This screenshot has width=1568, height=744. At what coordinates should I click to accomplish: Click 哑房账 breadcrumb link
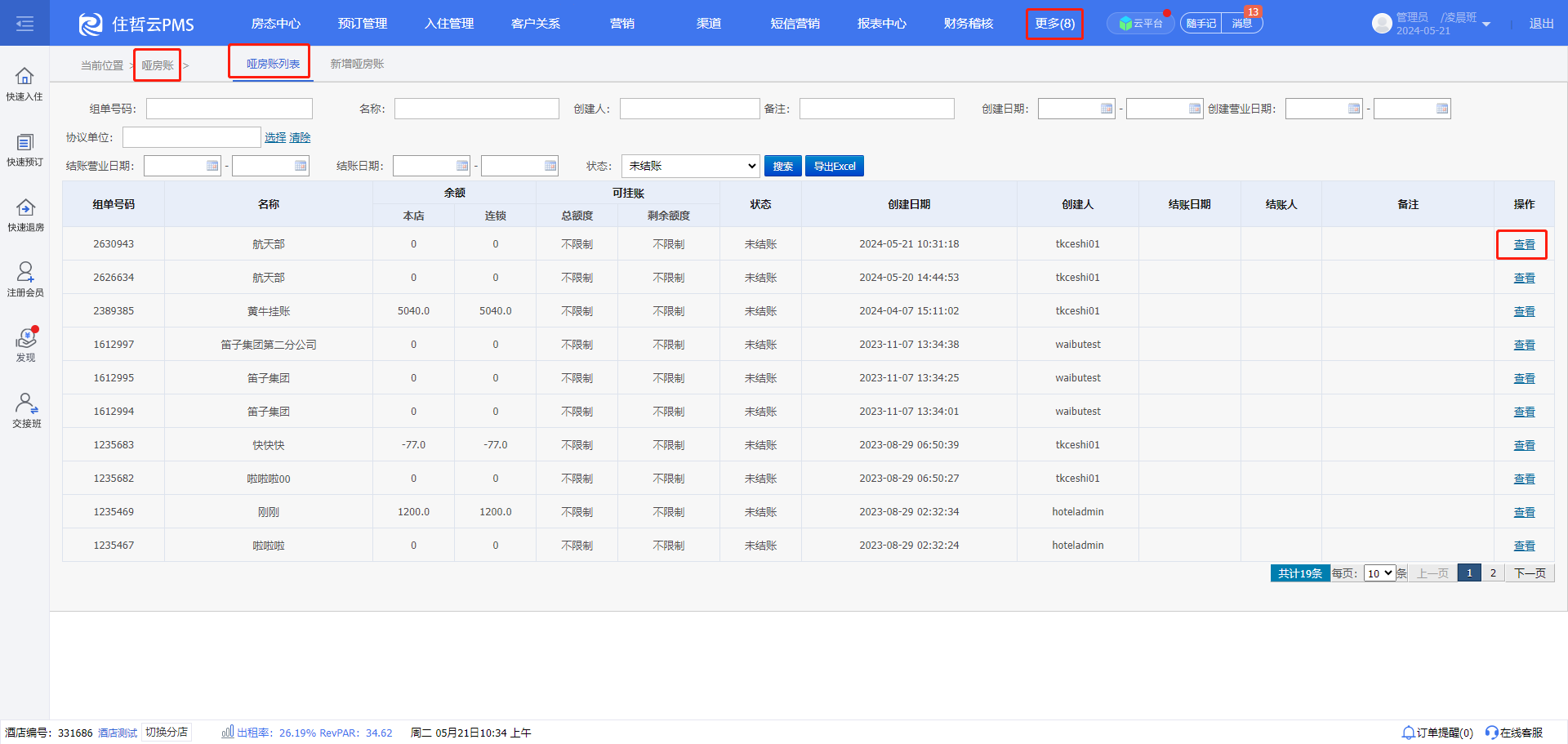(158, 65)
